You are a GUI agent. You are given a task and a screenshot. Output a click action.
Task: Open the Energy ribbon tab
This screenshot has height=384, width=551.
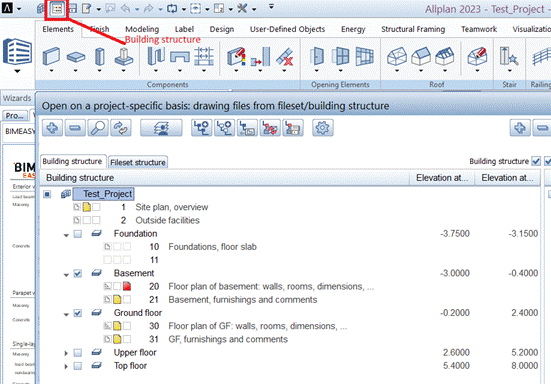tap(353, 29)
